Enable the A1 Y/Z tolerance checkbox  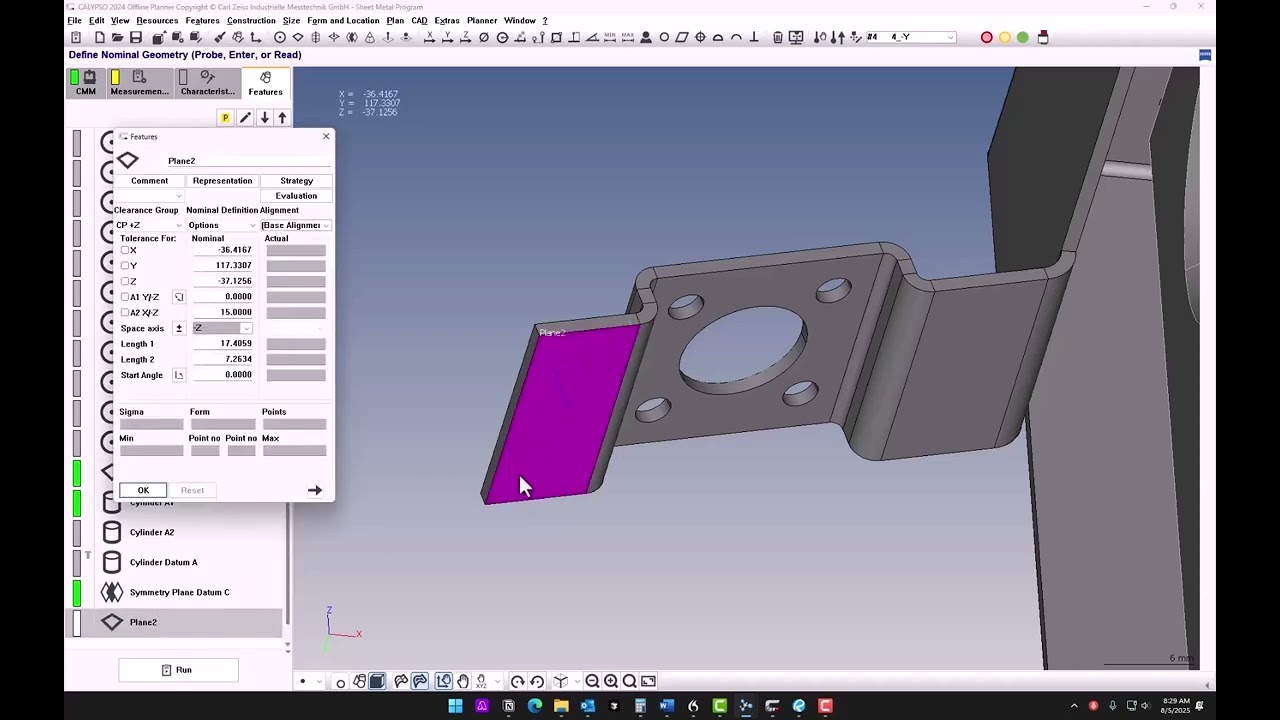coord(125,297)
